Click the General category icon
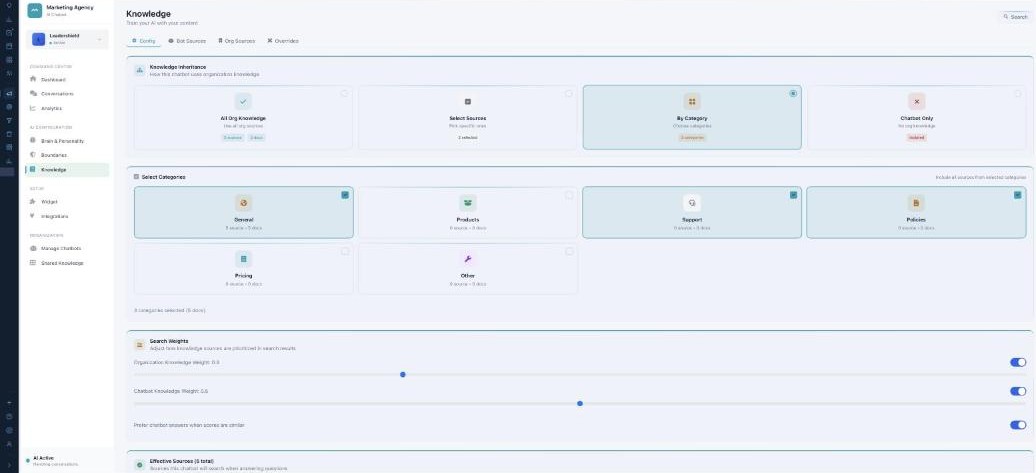1036x473 pixels. click(243, 203)
